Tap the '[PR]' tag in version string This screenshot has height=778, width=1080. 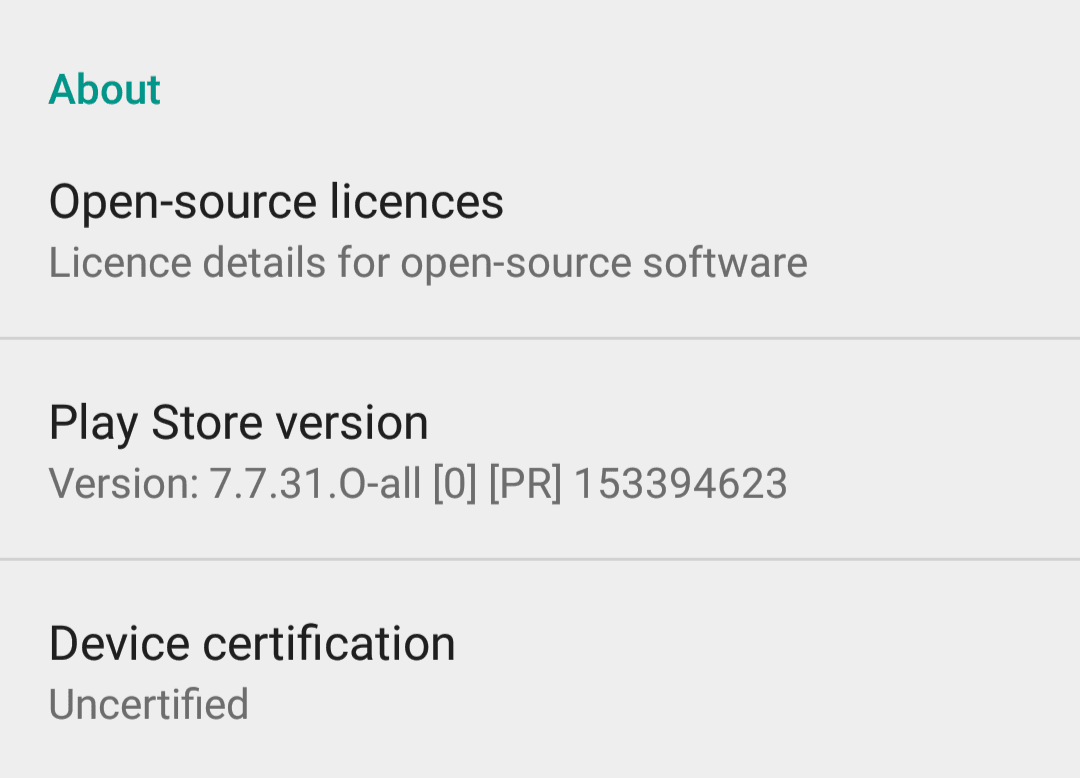tap(525, 483)
